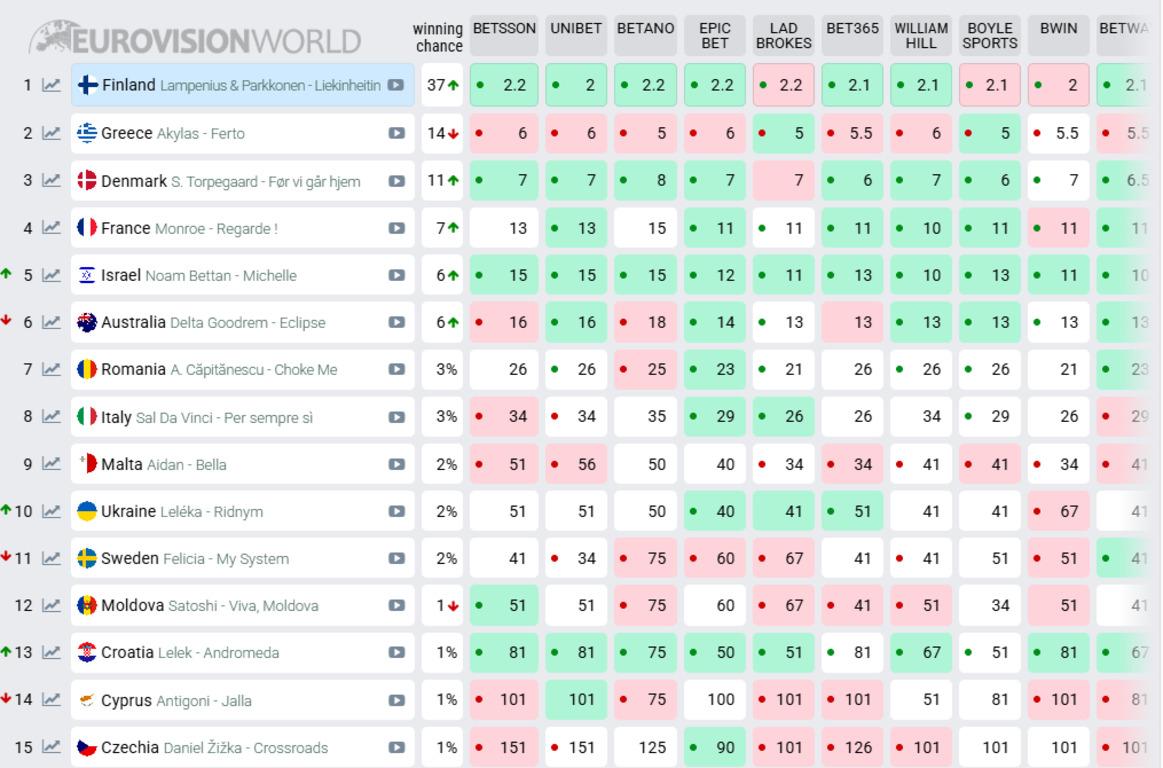Open Romania's odds history chart icon
Image resolution: width=1163 pixels, height=768 pixels.
tap(51, 370)
